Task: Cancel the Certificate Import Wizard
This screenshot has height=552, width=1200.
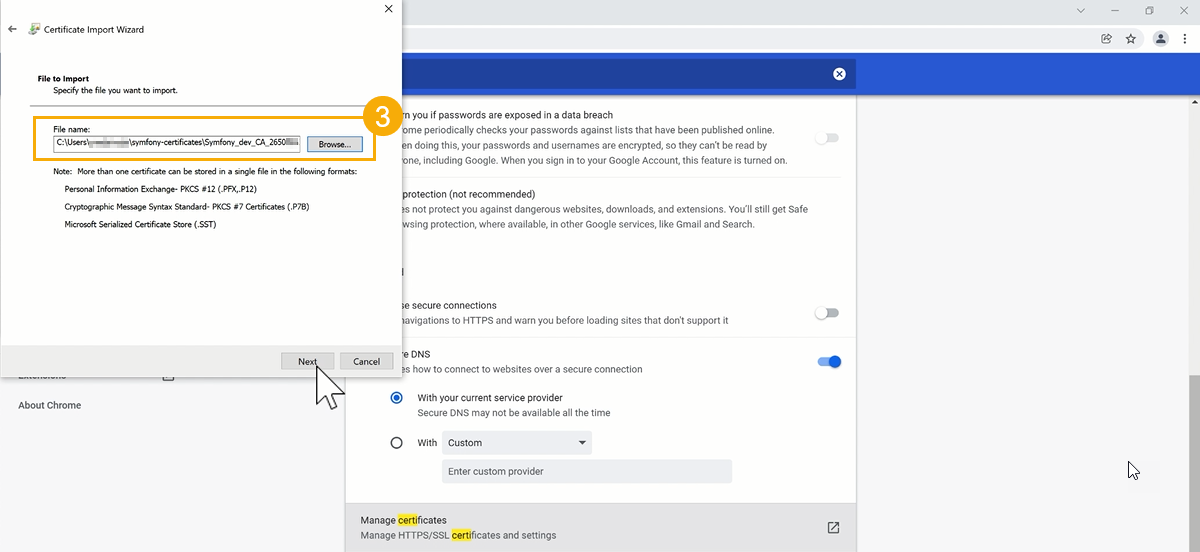Action: 366,361
